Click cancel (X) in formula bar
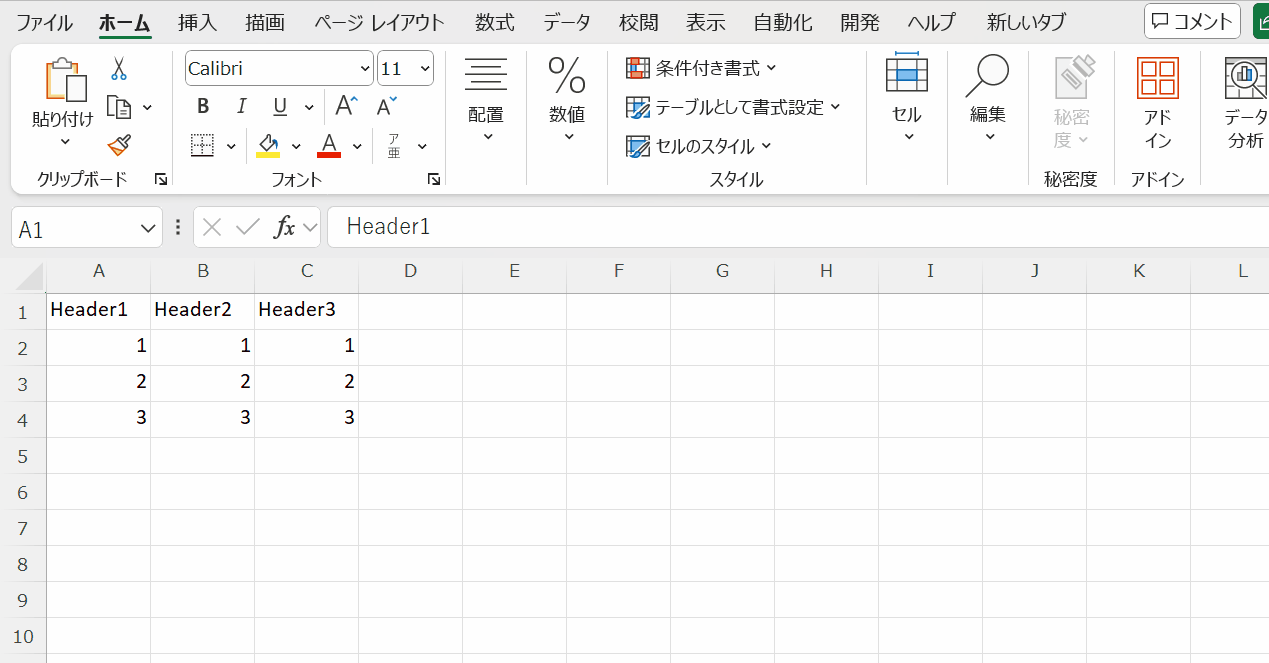Viewport: 1269px width, 663px height. coord(211,228)
